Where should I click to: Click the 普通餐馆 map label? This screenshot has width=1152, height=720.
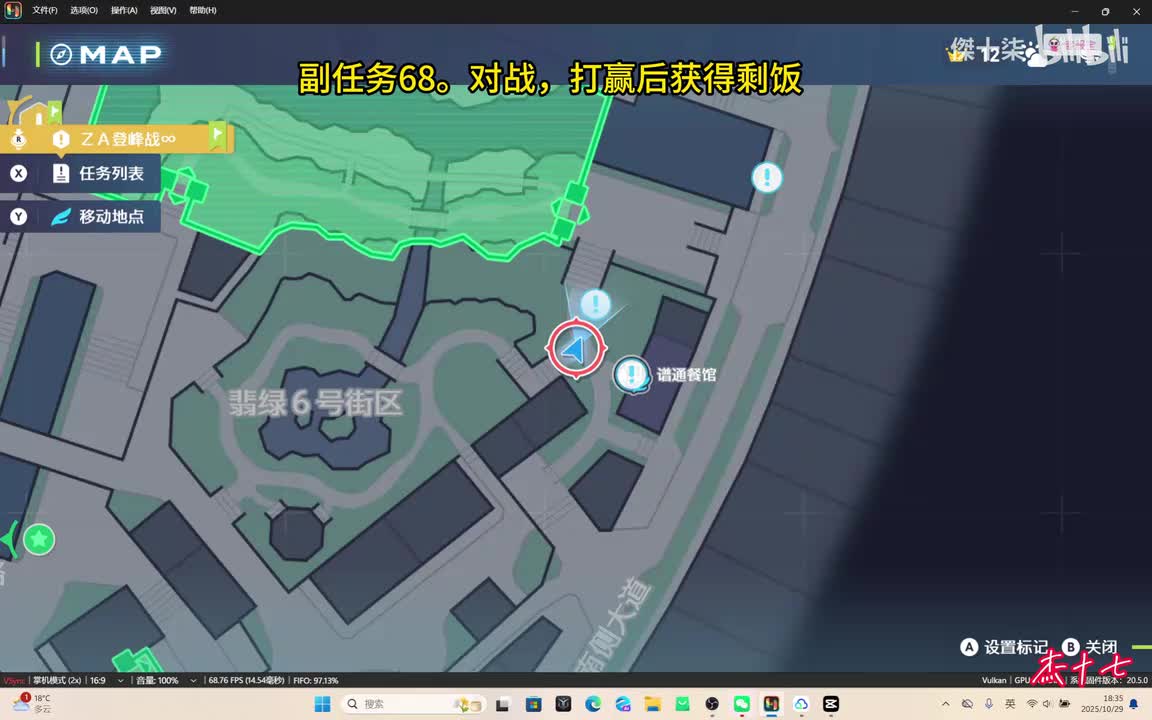point(686,375)
